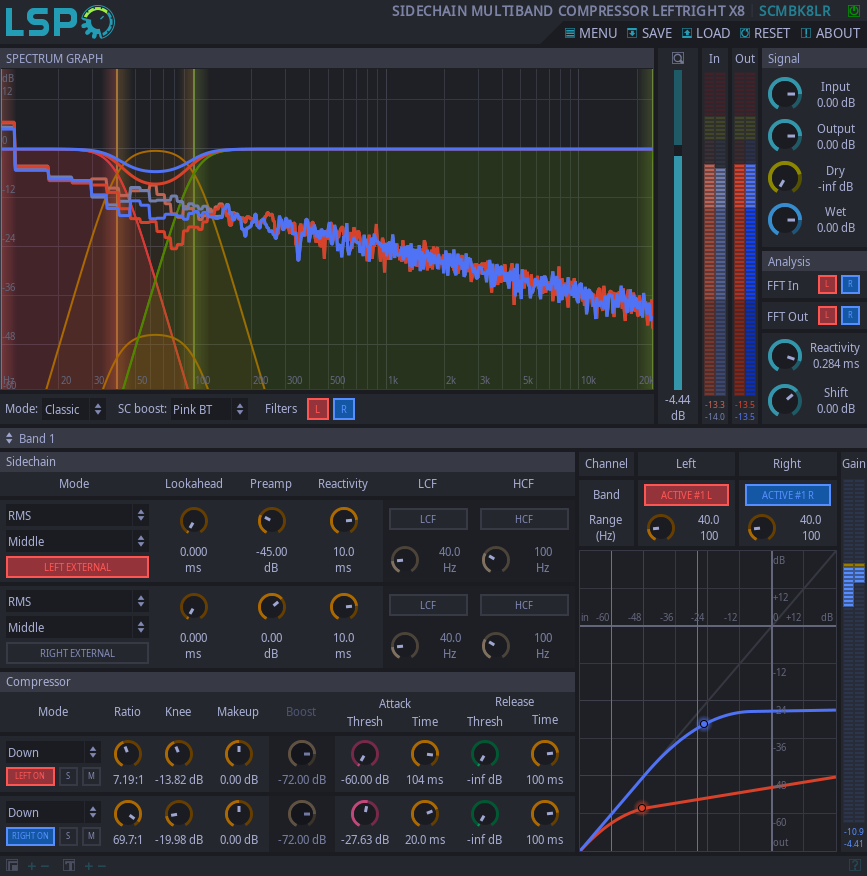This screenshot has width=867, height=876.
Task: Toggle LEFT ON compressor button
Action: 30,776
